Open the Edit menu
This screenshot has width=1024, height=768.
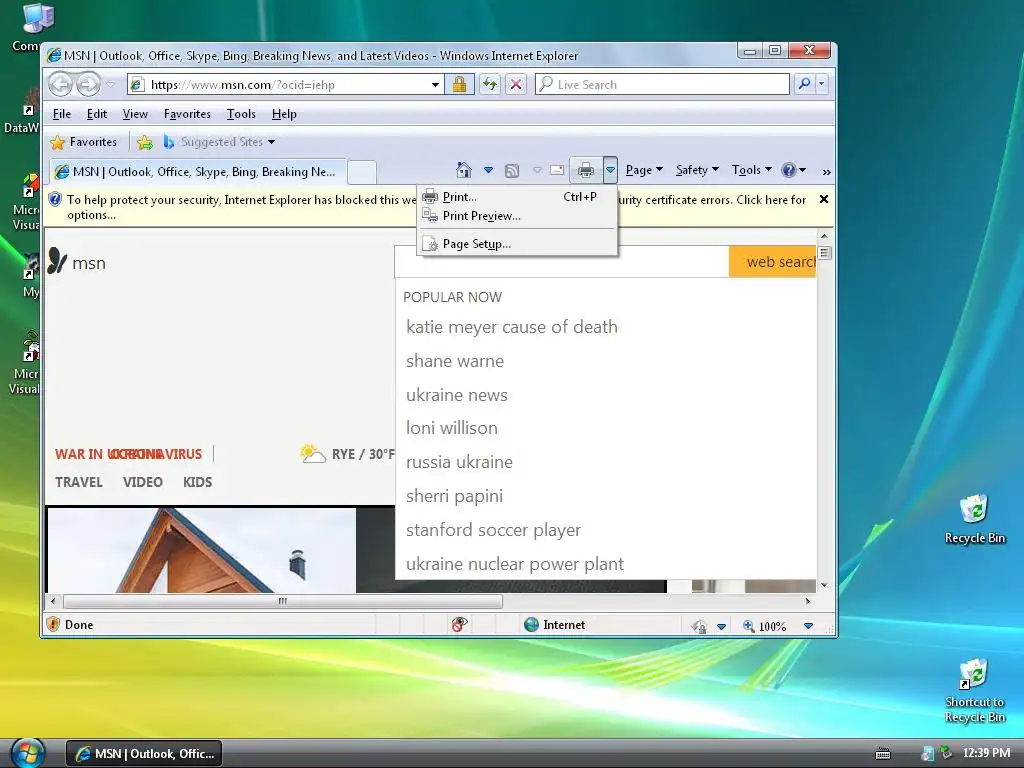(x=97, y=114)
